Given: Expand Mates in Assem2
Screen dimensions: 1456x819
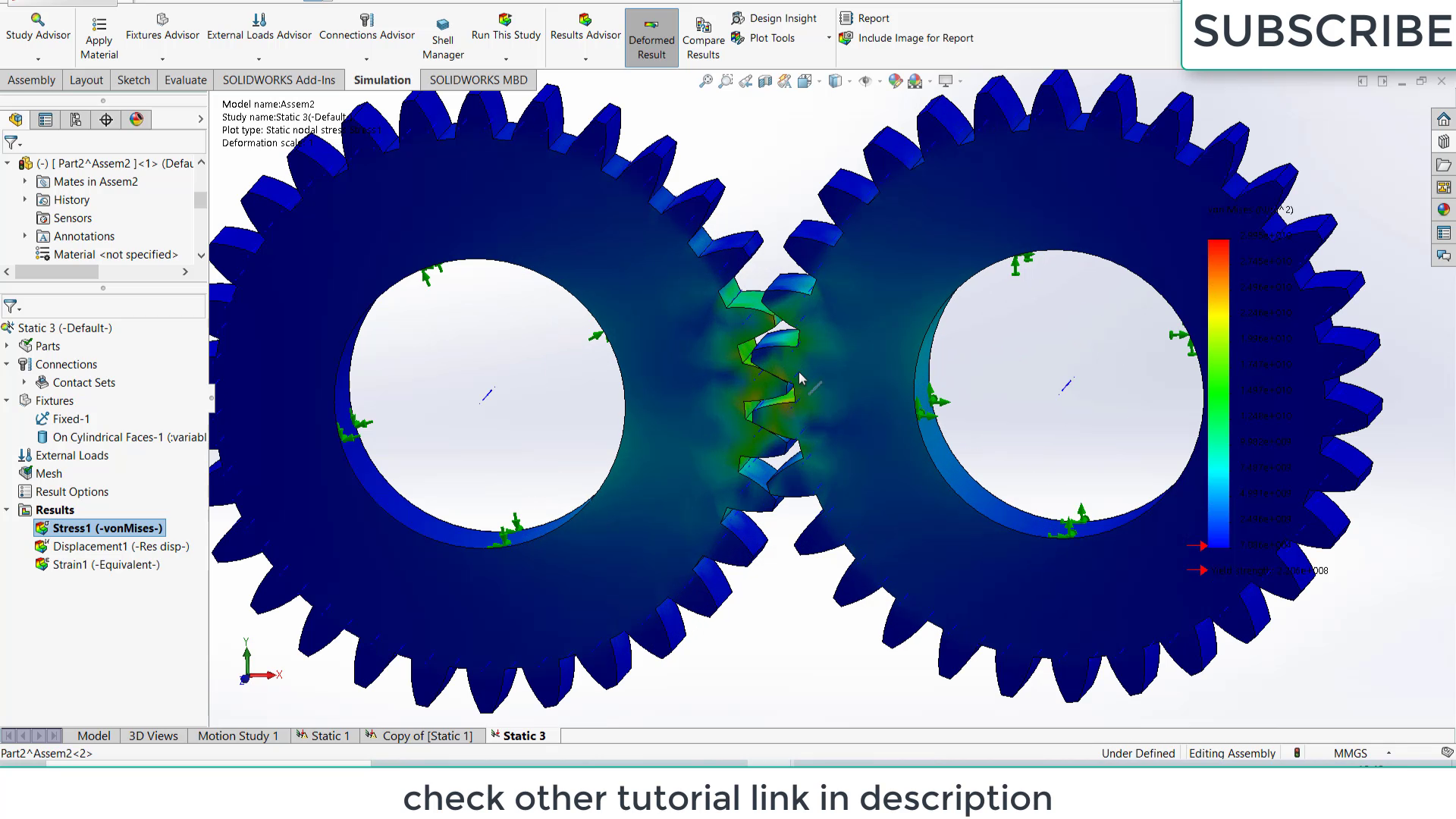Looking at the screenshot, I should [24, 181].
